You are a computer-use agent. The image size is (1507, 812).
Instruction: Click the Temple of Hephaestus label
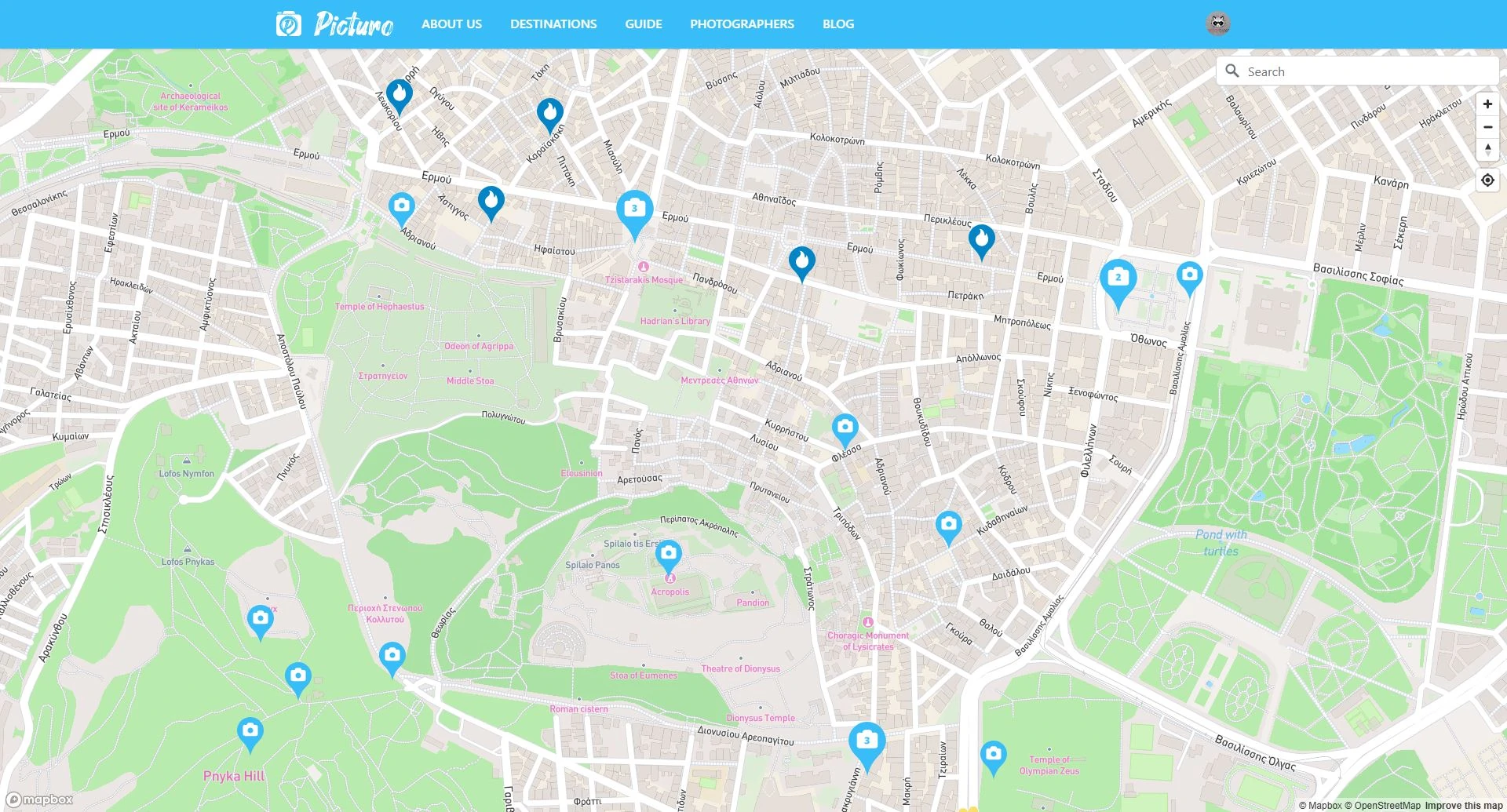pyautogui.click(x=379, y=307)
